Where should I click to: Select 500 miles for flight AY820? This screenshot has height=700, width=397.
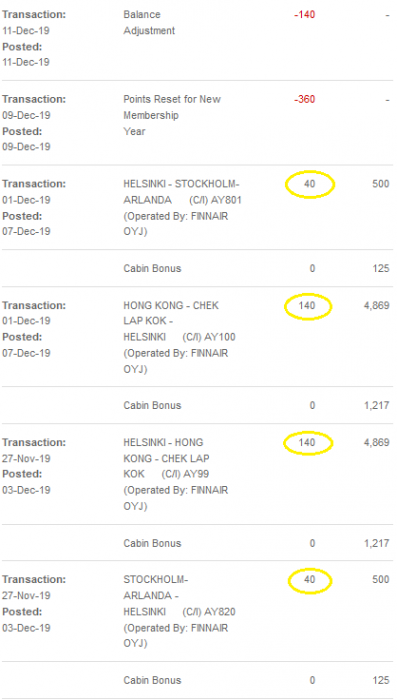click(380, 580)
